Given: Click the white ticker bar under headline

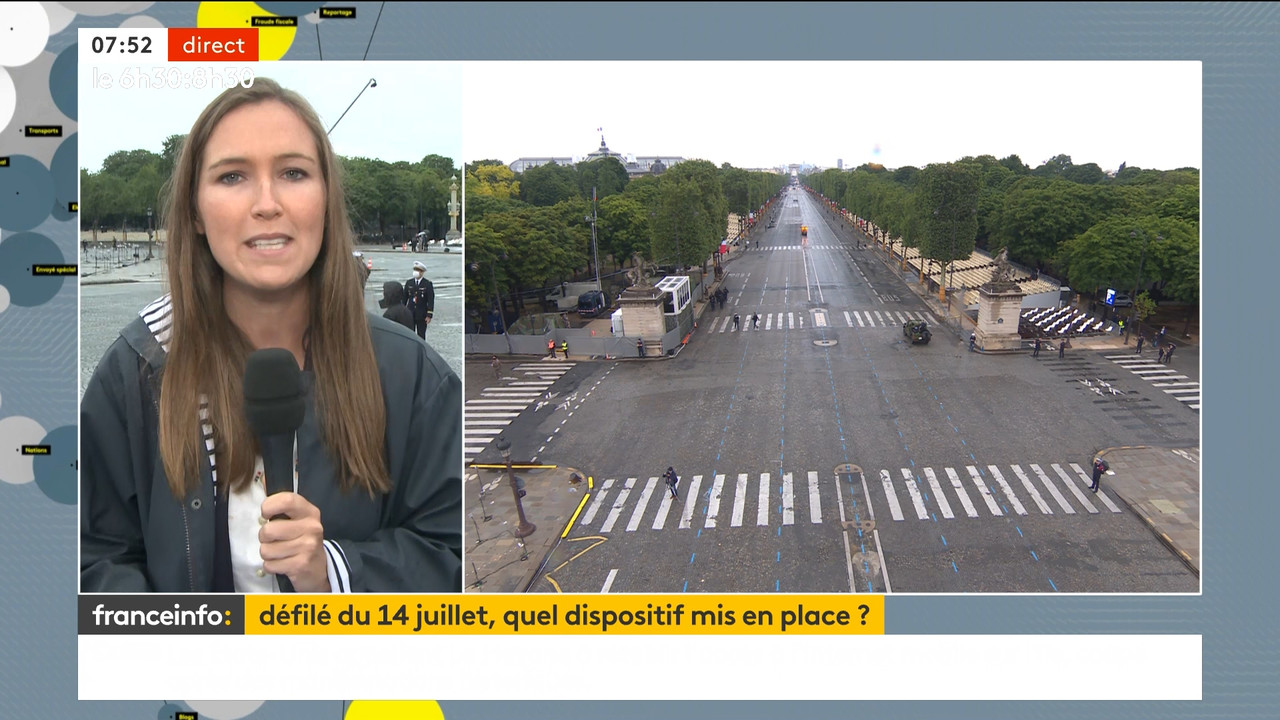Looking at the screenshot, I should pos(640,667).
